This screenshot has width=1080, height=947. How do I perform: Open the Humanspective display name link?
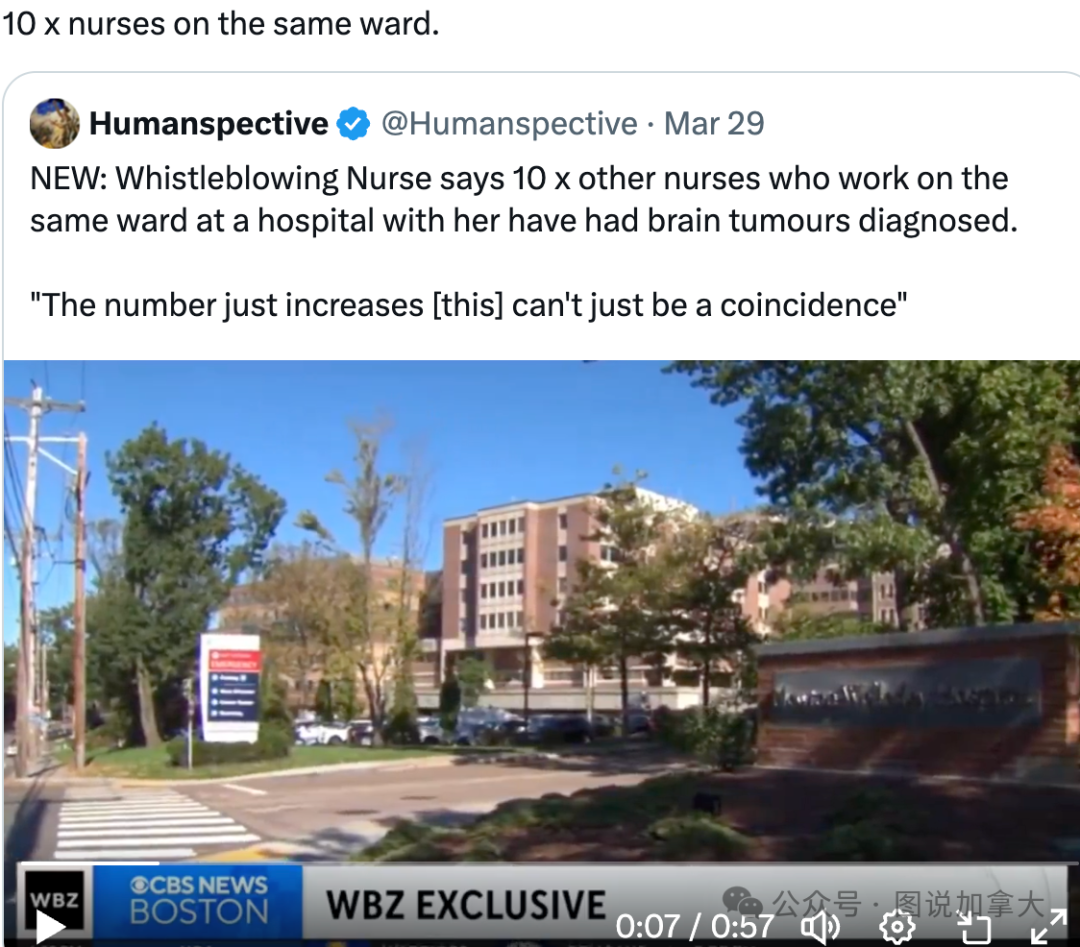(209, 124)
